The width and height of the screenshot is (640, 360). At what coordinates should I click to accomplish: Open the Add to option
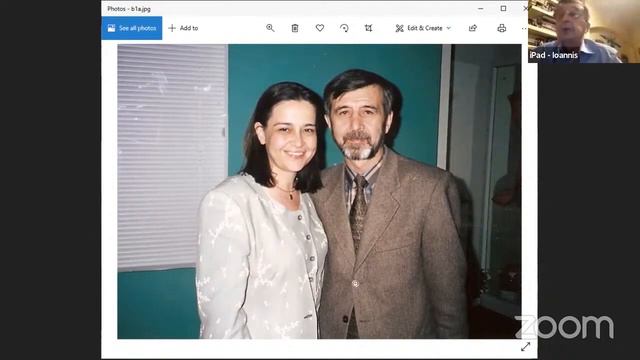coord(183,28)
